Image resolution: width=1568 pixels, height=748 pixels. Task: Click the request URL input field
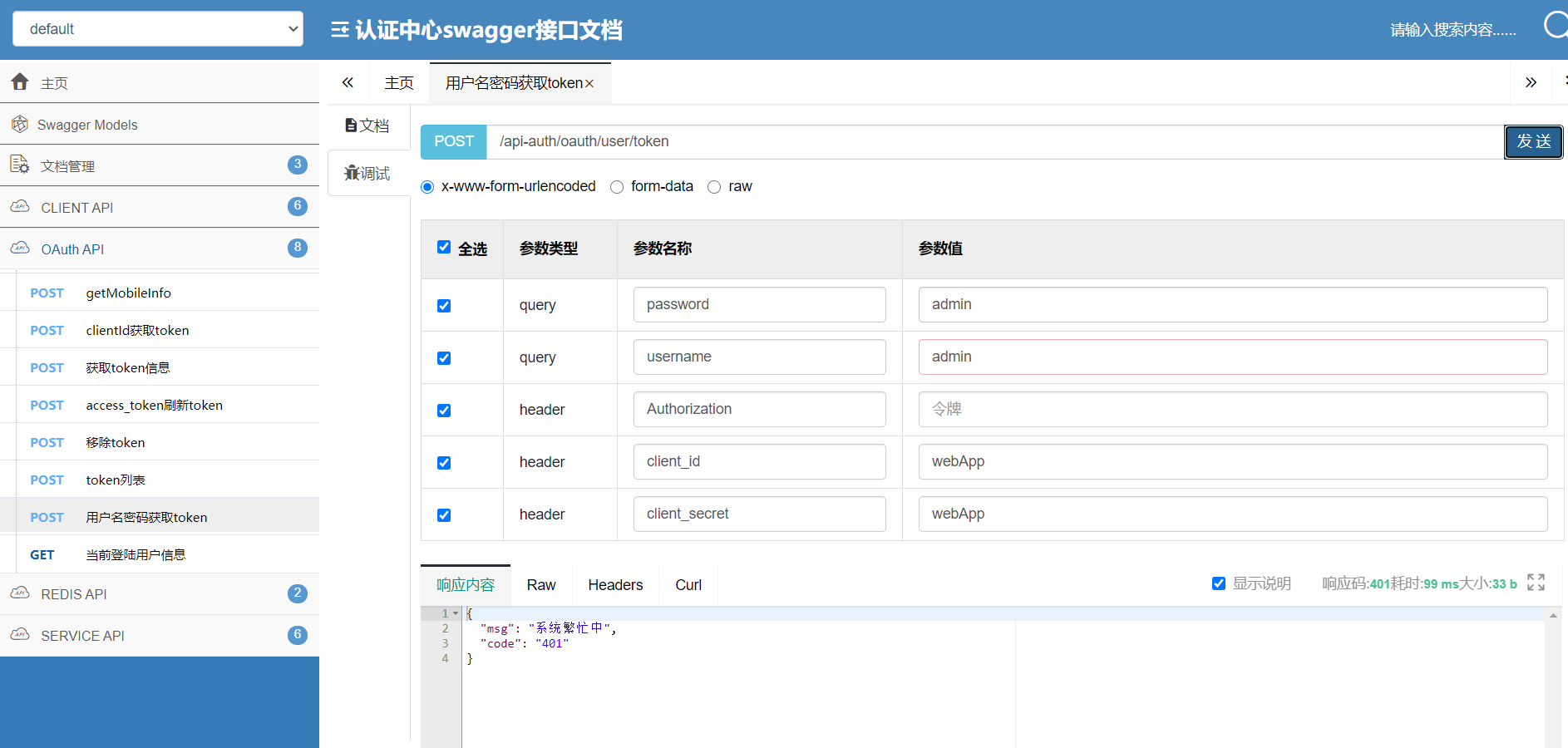995,141
